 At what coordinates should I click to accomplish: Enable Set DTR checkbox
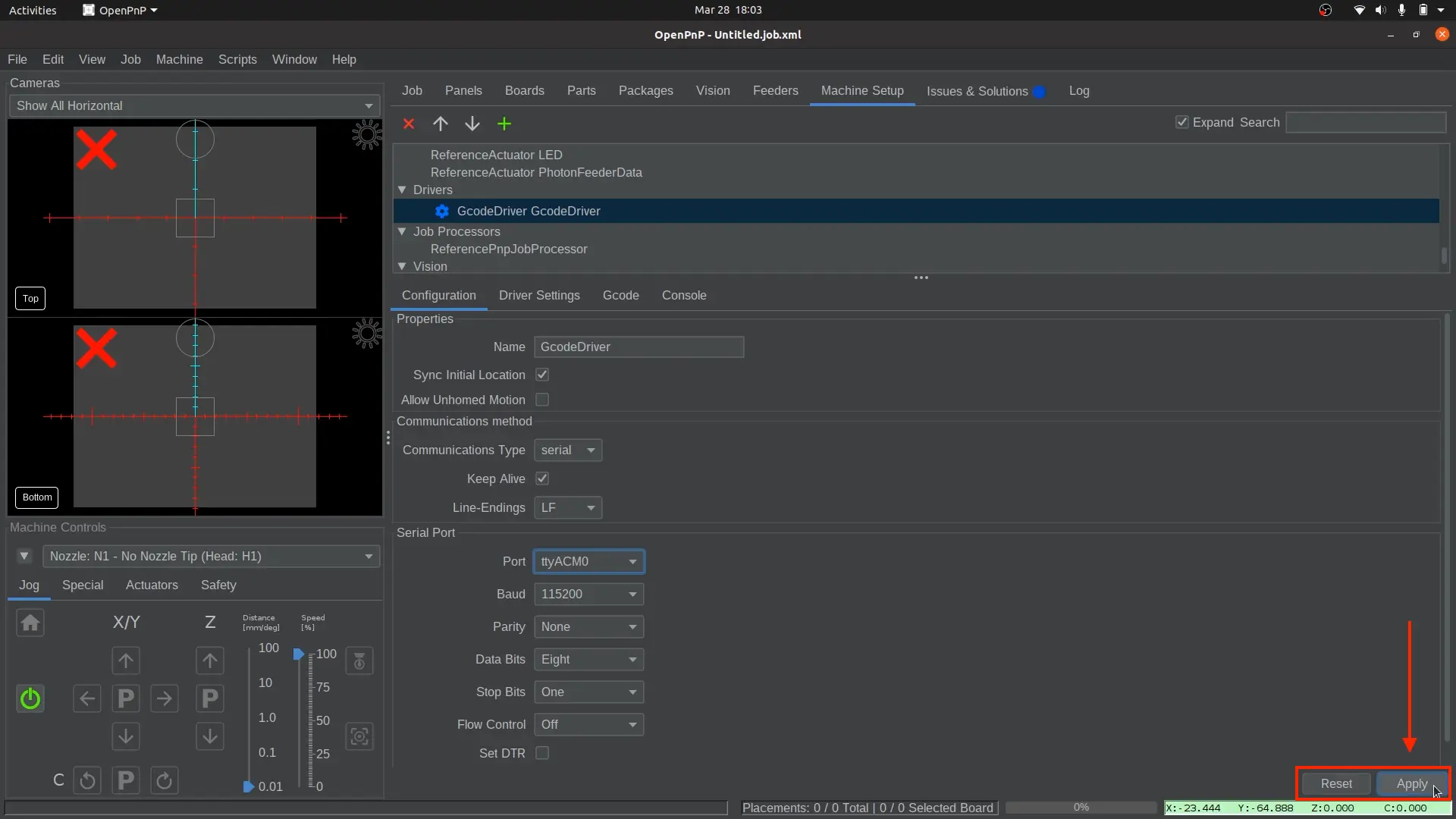click(542, 753)
